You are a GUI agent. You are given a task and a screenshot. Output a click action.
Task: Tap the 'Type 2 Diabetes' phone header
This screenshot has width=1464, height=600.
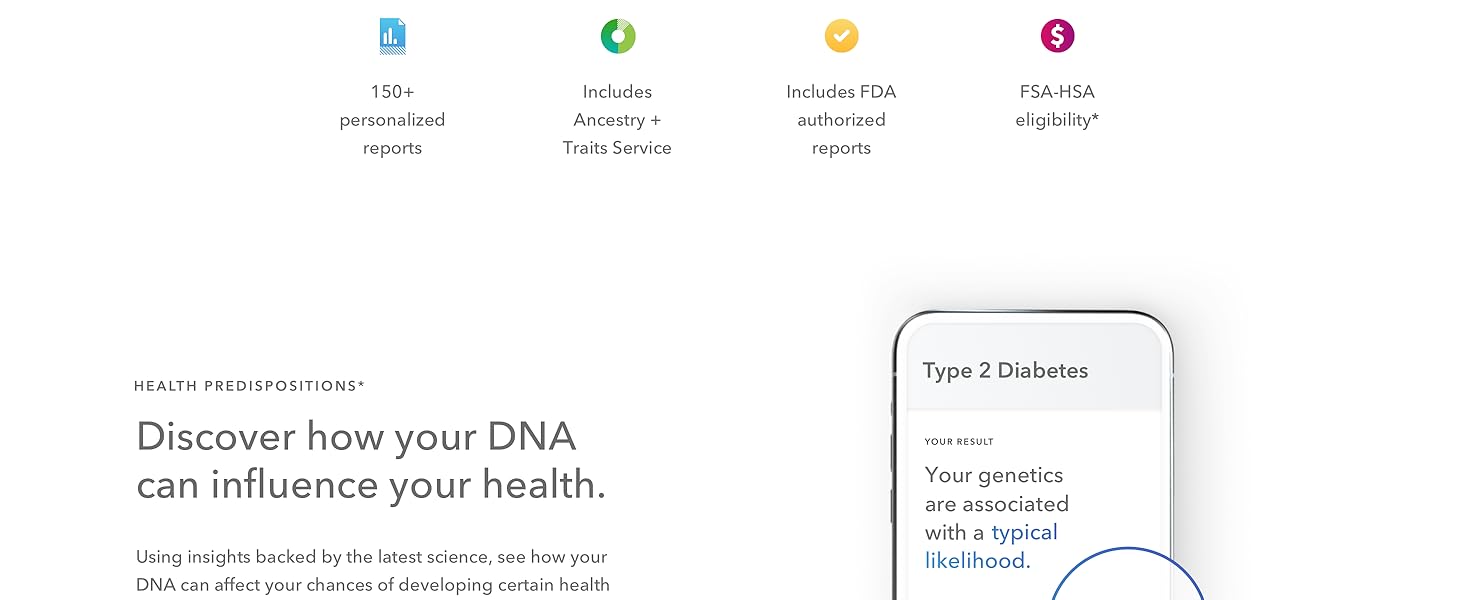point(1005,371)
